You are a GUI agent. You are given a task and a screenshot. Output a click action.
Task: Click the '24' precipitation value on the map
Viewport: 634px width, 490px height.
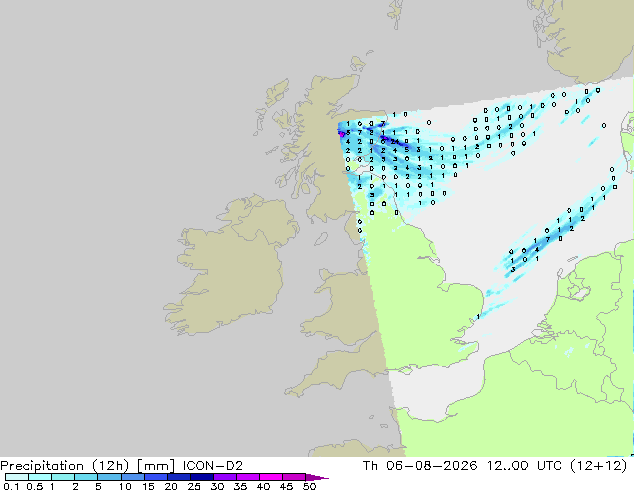click(395, 142)
